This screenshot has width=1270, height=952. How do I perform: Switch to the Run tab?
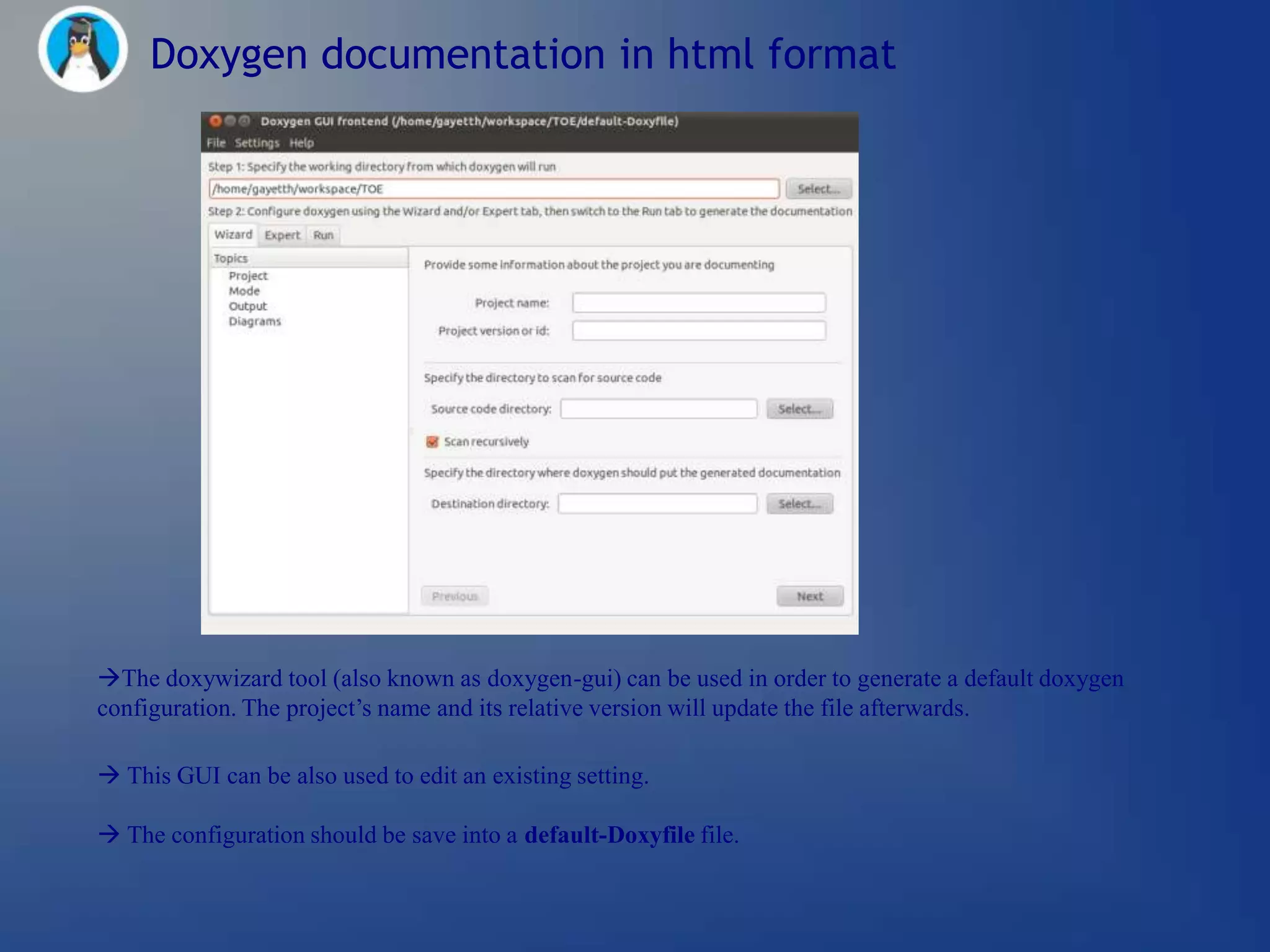[x=323, y=235]
